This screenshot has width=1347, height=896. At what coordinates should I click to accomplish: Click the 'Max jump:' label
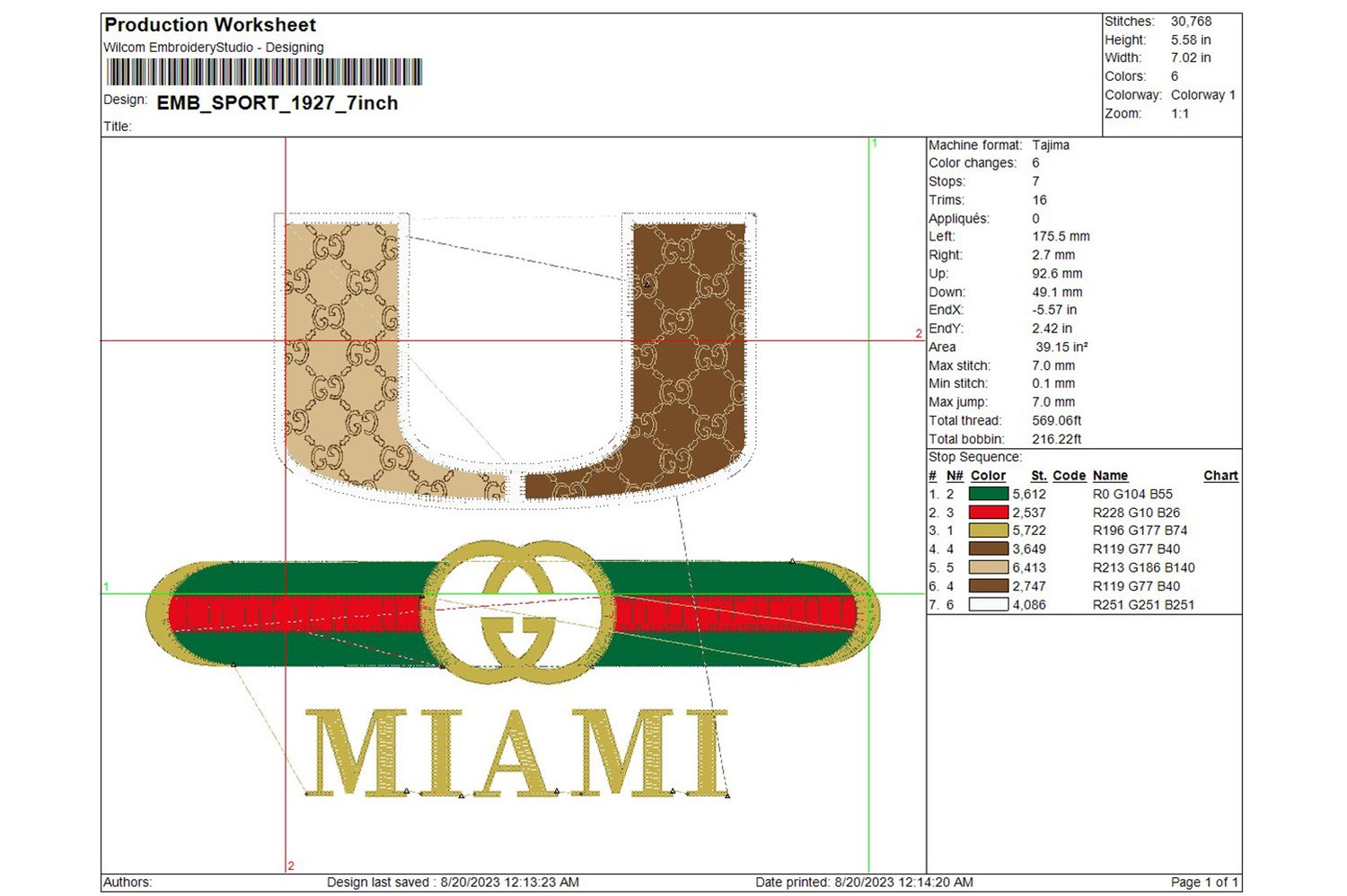tap(957, 402)
